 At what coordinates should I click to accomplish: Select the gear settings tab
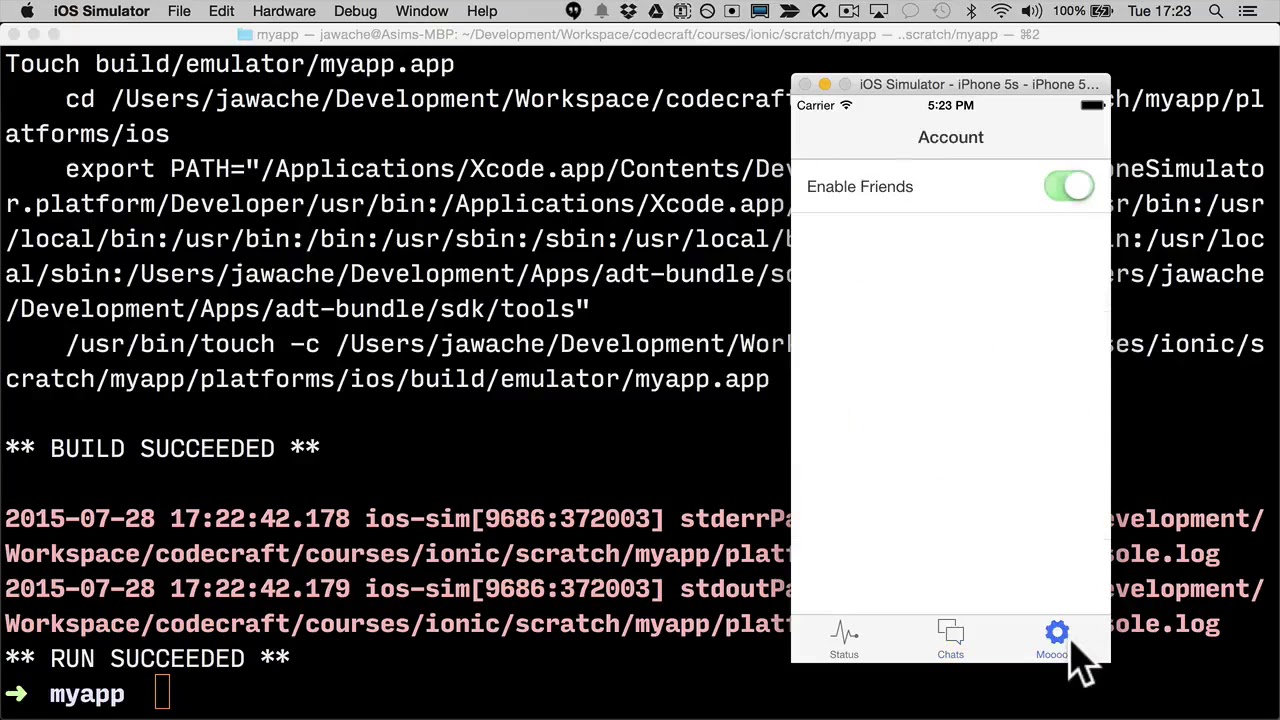click(x=1056, y=640)
